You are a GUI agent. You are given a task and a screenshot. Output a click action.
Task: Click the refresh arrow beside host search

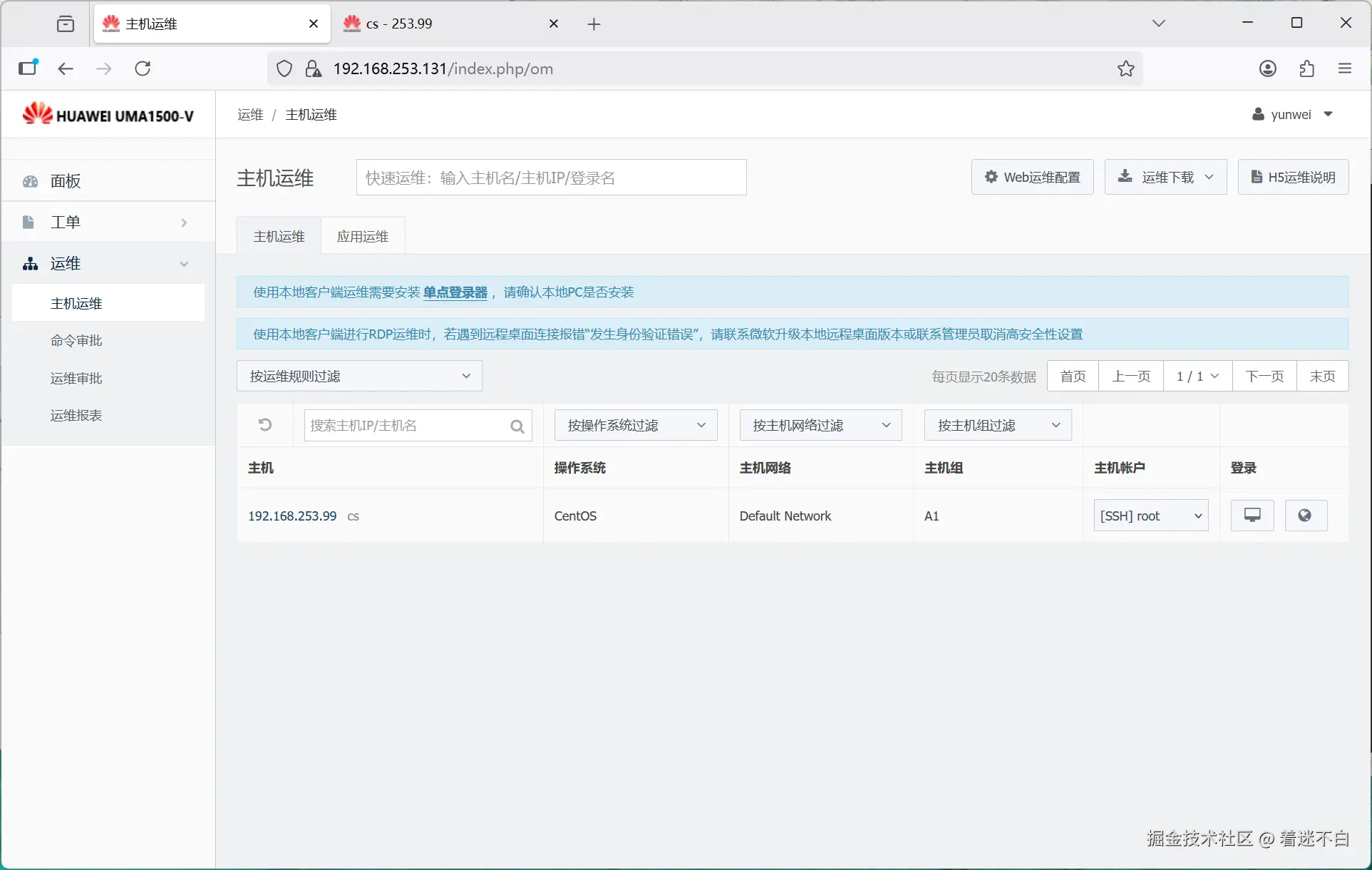265,425
